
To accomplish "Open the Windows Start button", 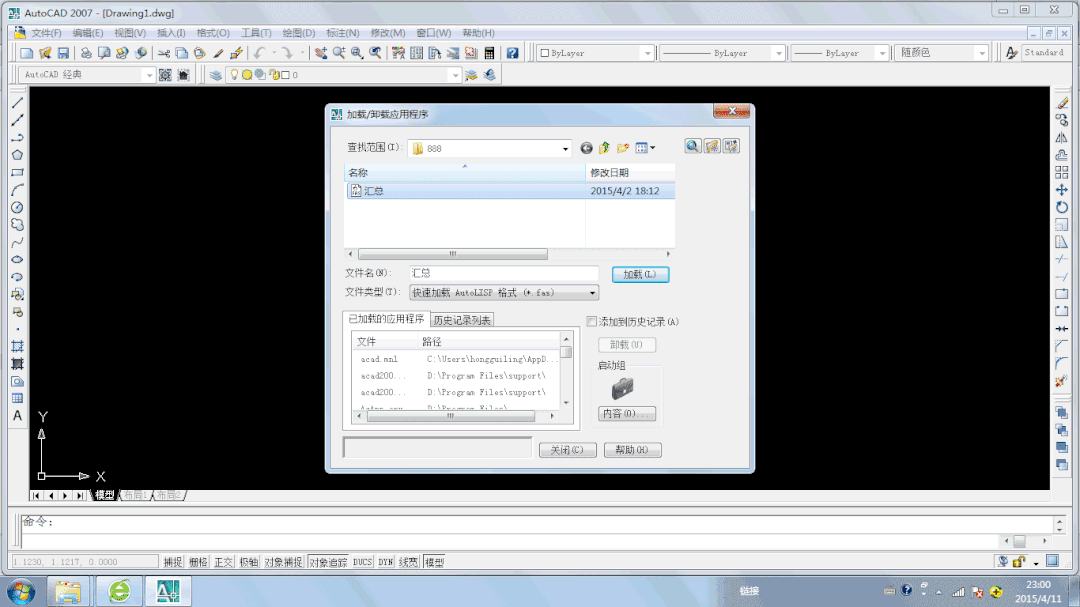I will [21, 591].
